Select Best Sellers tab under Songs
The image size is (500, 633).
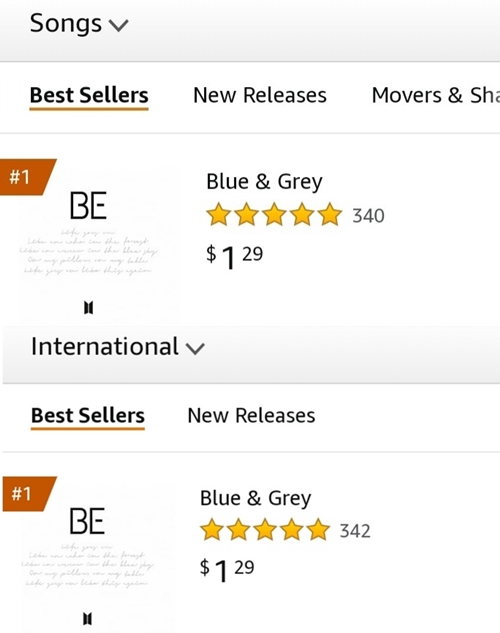point(89,96)
